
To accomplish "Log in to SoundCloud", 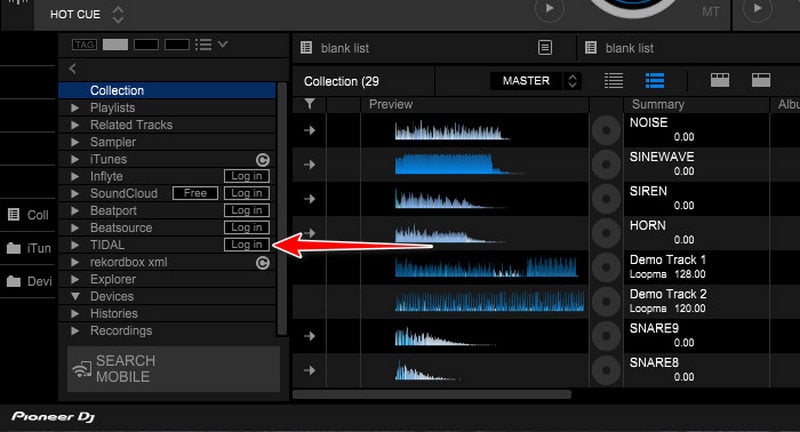I will click(x=246, y=193).
